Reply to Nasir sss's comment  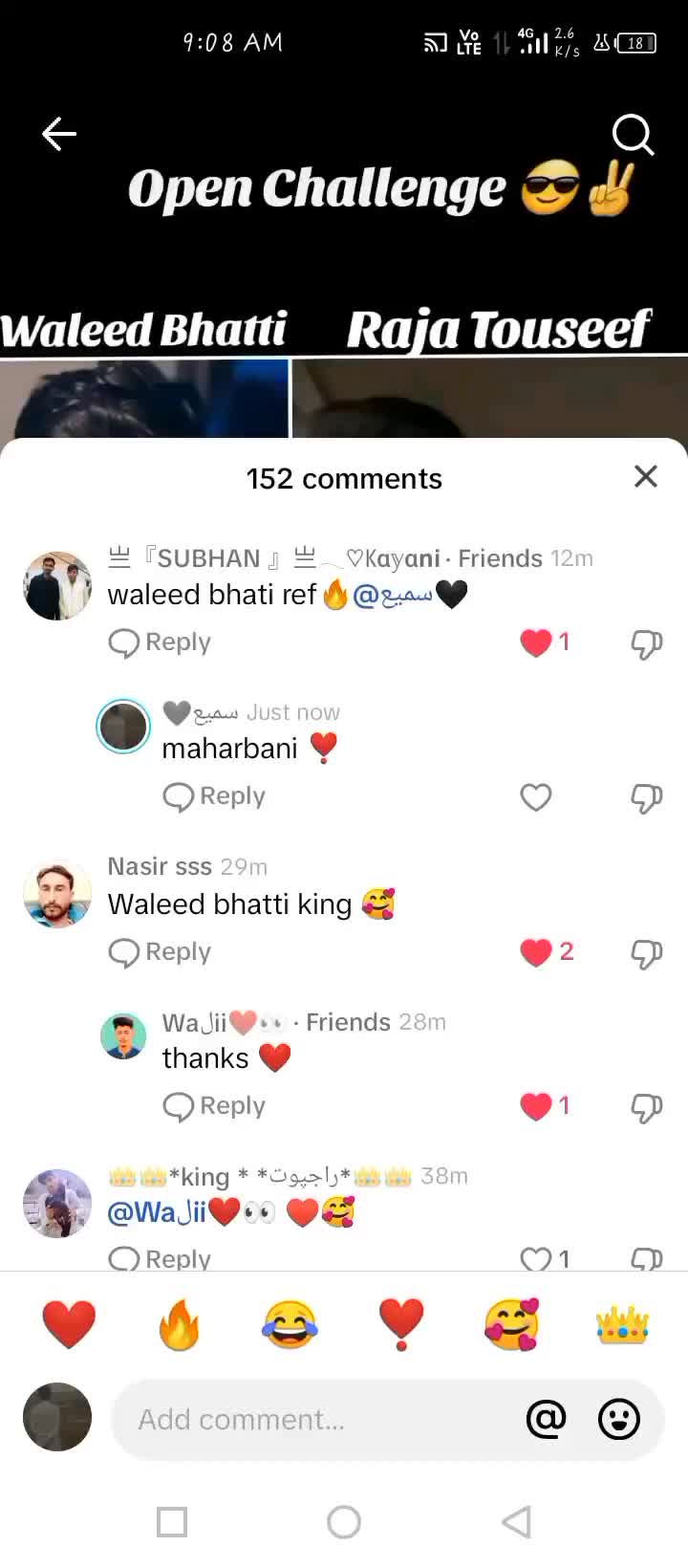click(160, 952)
